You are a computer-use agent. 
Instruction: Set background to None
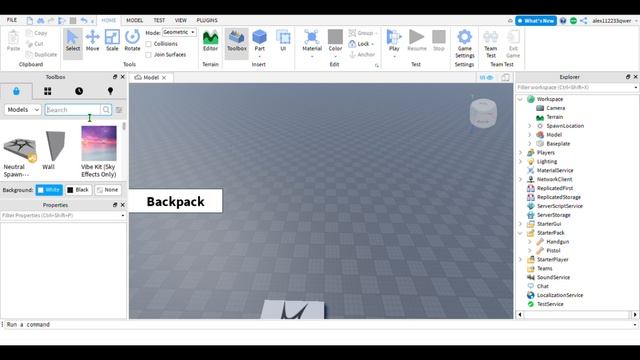click(108, 190)
